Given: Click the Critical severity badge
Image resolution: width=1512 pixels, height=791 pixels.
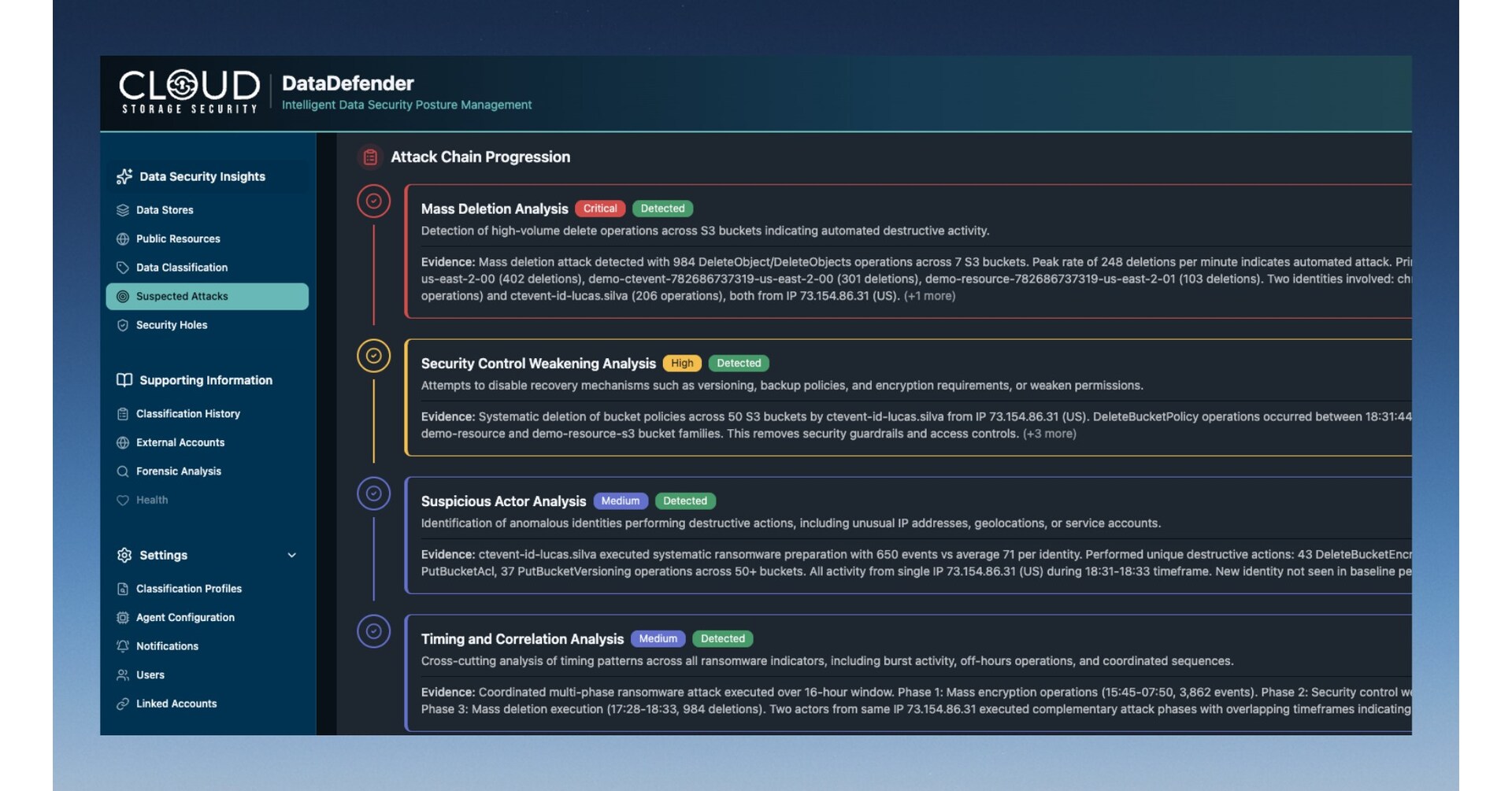Looking at the screenshot, I should click(x=600, y=209).
